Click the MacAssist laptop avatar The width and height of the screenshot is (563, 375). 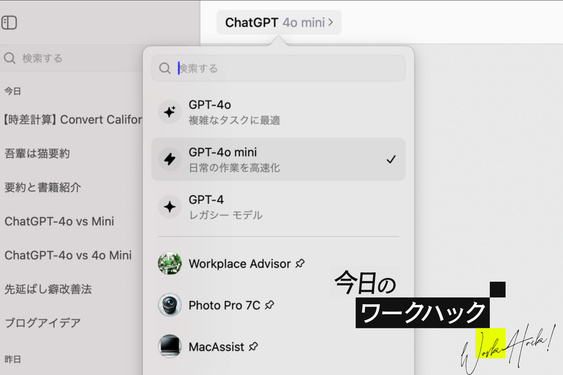point(170,347)
